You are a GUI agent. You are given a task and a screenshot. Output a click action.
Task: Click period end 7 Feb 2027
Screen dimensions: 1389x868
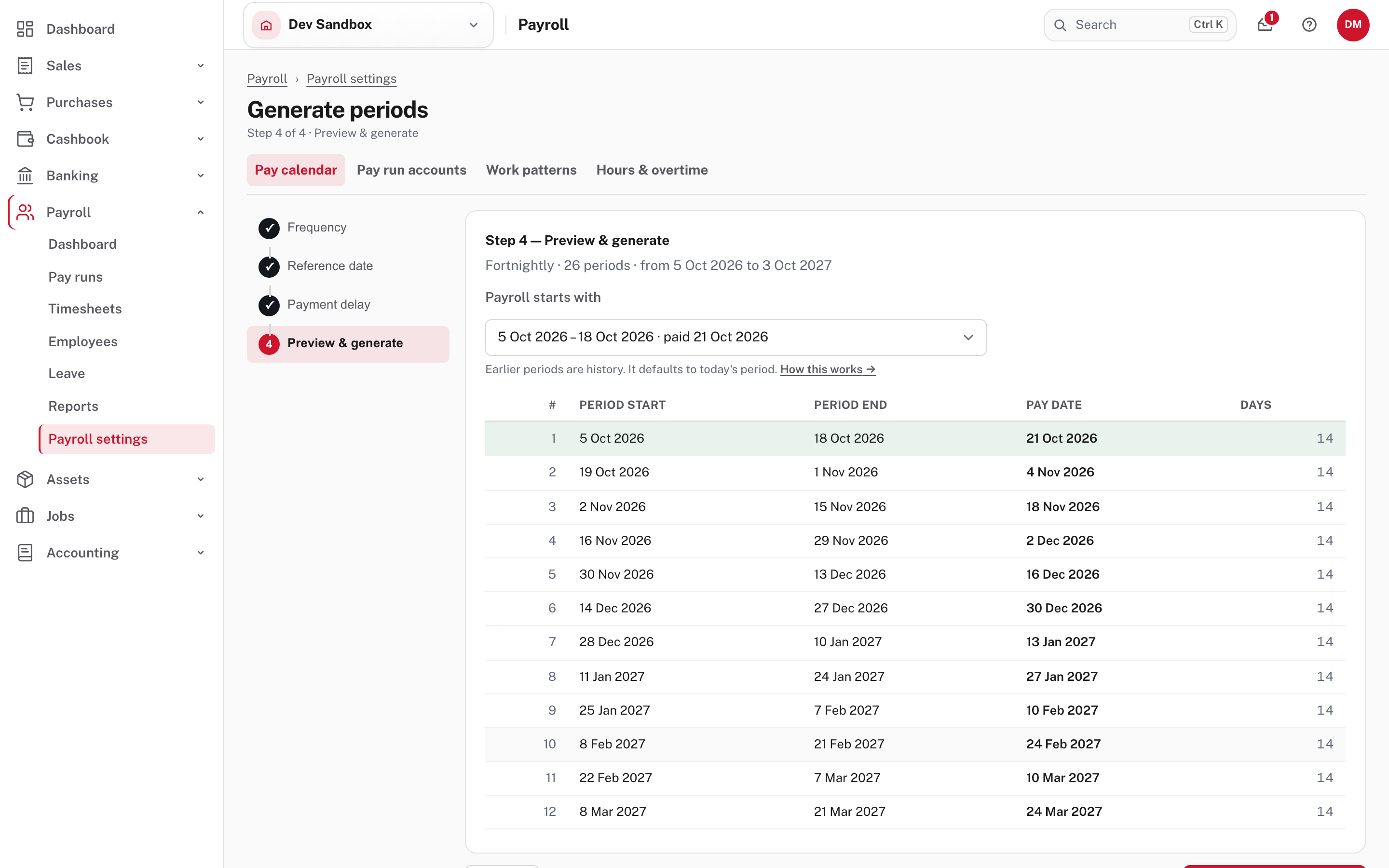click(x=846, y=710)
